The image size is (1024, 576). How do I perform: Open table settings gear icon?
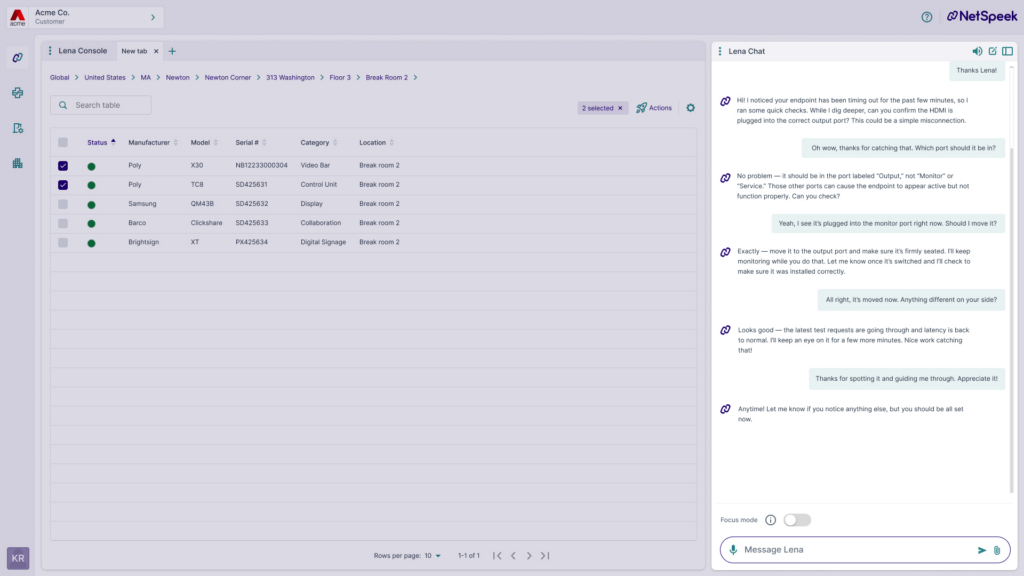click(690, 108)
